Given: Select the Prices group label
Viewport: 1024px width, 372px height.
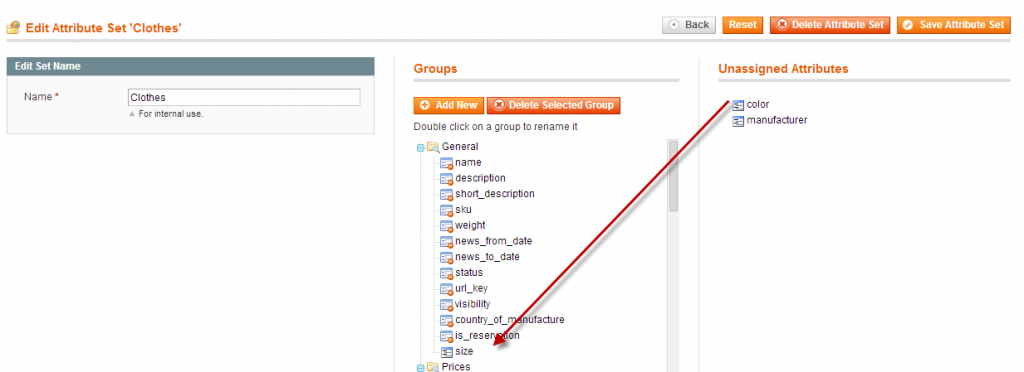Looking at the screenshot, I should click(x=456, y=367).
